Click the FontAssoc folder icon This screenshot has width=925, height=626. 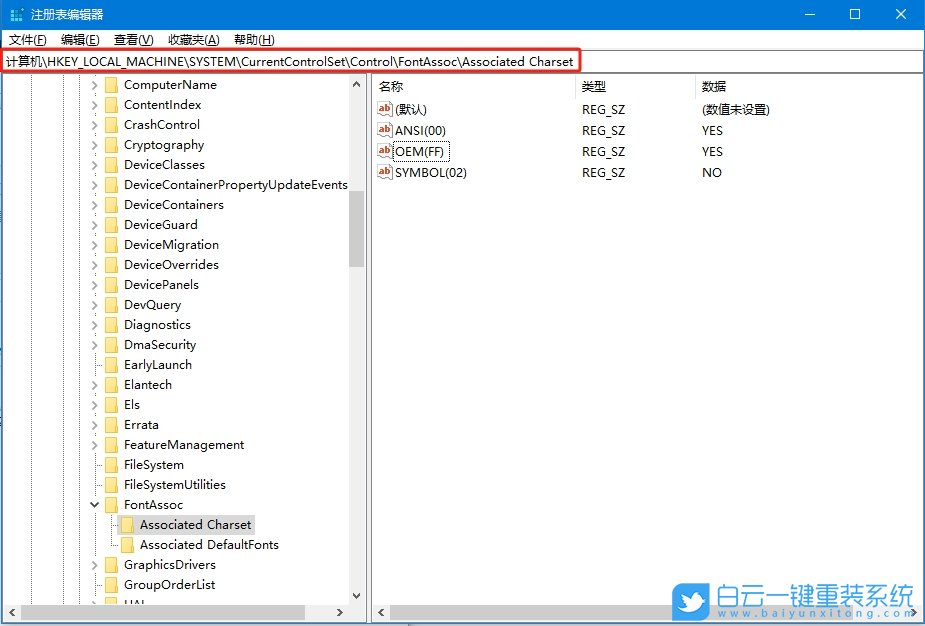tap(110, 504)
